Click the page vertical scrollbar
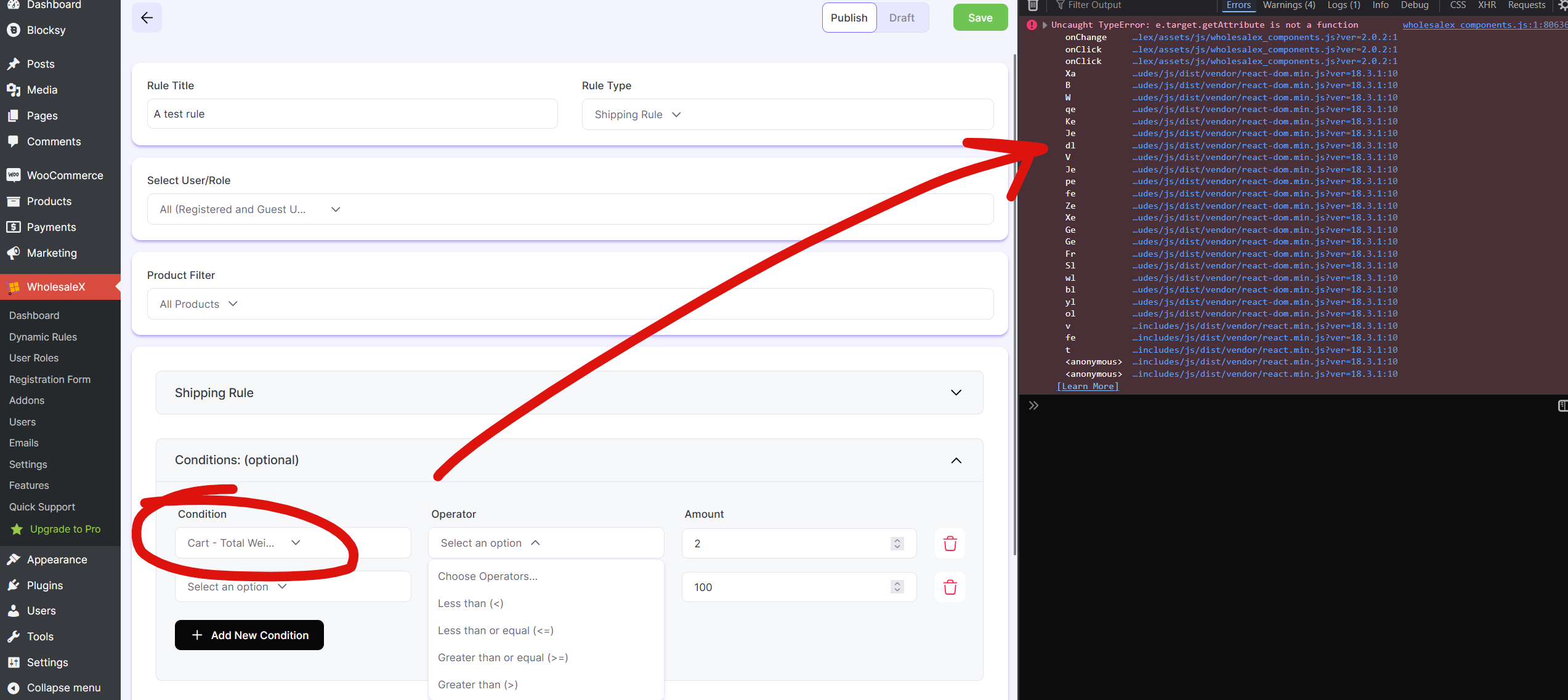 [x=1014, y=305]
